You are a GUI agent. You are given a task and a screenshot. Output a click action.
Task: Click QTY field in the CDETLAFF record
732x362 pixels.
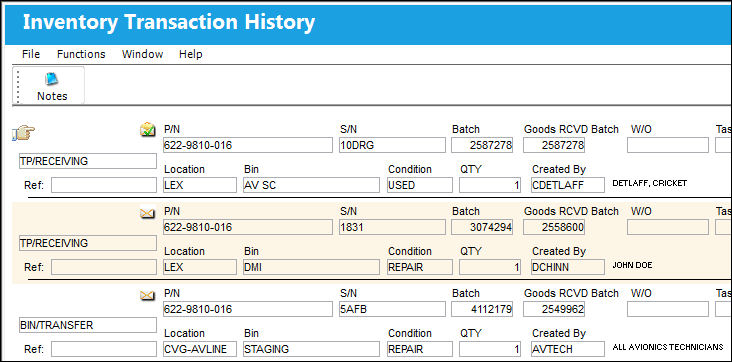click(490, 185)
